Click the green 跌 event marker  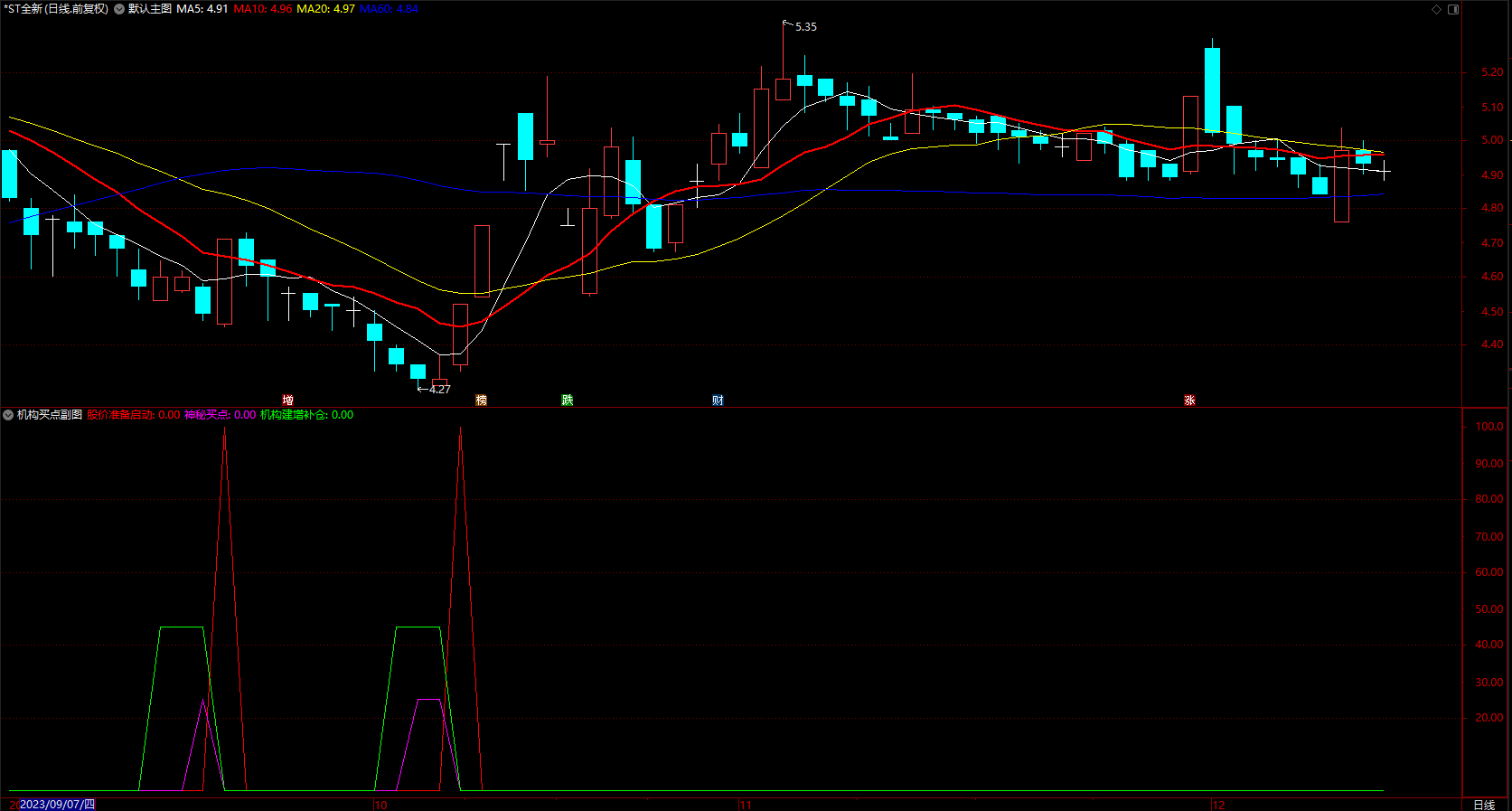point(567,400)
